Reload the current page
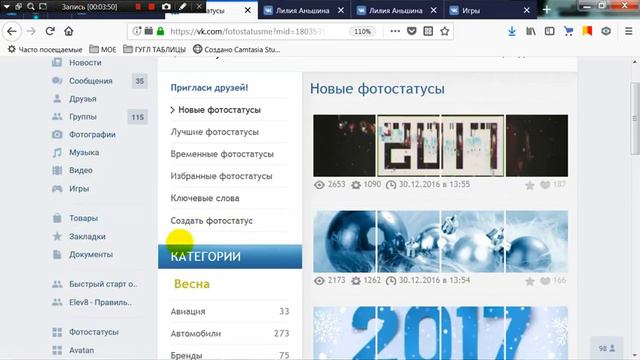640x360 pixels. (50, 31)
